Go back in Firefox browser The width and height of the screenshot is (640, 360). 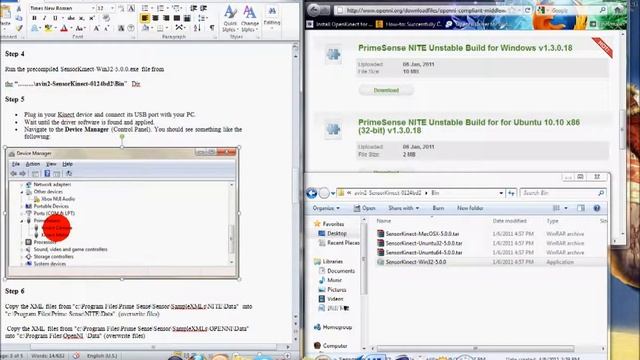coord(314,10)
